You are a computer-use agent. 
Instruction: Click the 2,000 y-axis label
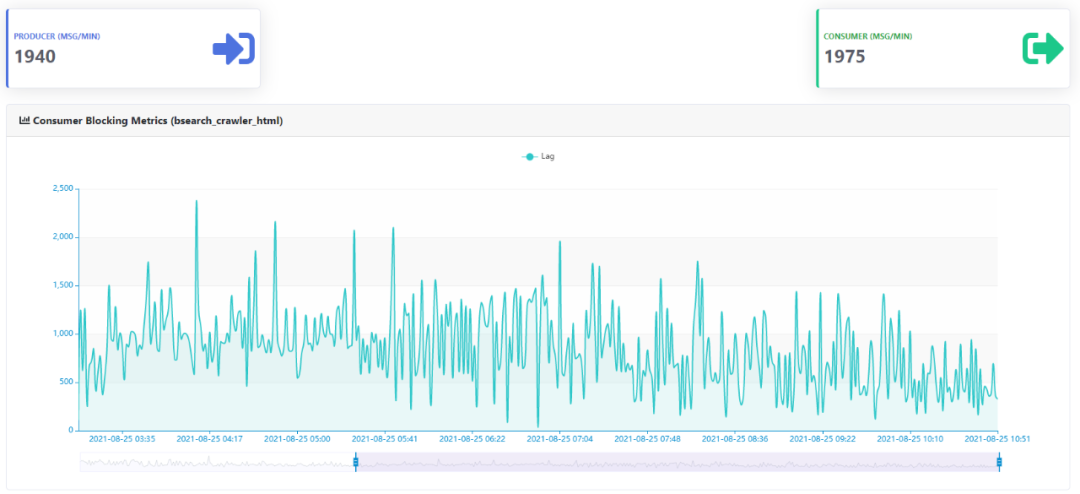click(63, 237)
